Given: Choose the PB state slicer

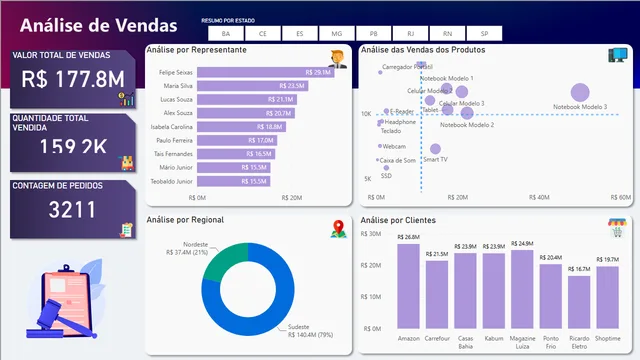Looking at the screenshot, I should 373,33.
